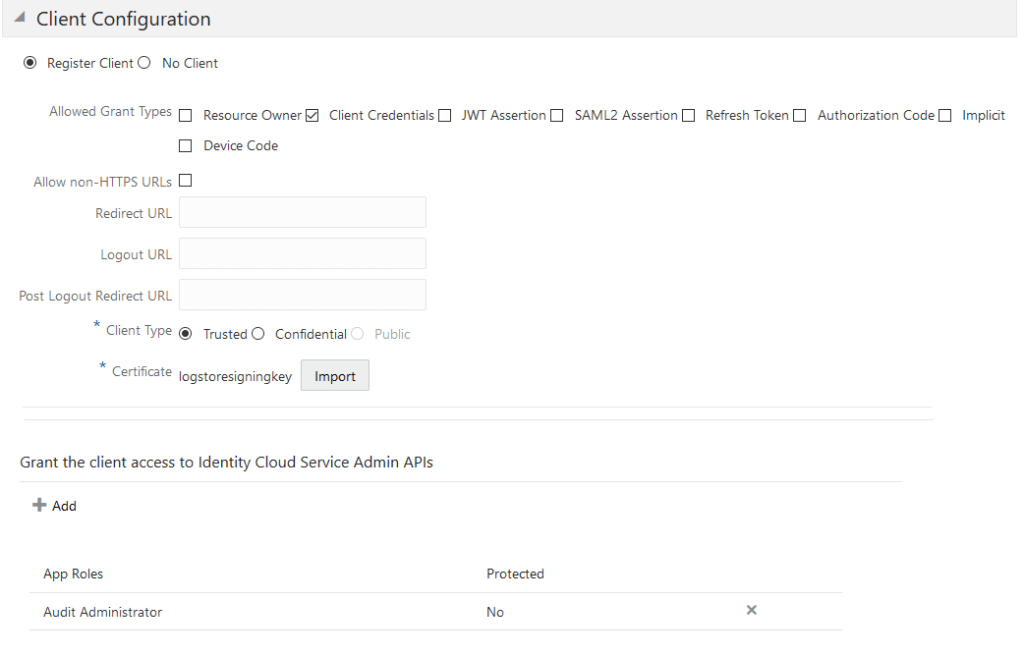Select Confidential client type
This screenshot has width=1024, height=656.
pos(258,334)
